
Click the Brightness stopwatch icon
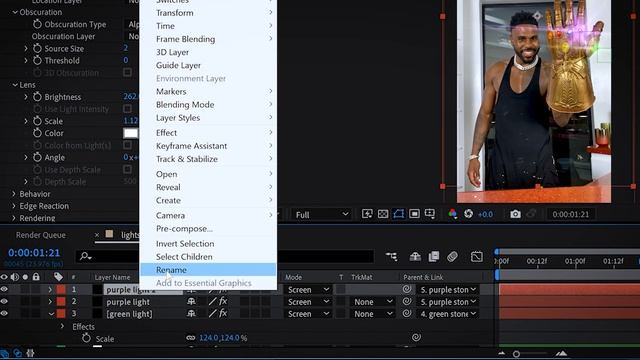click(37, 97)
